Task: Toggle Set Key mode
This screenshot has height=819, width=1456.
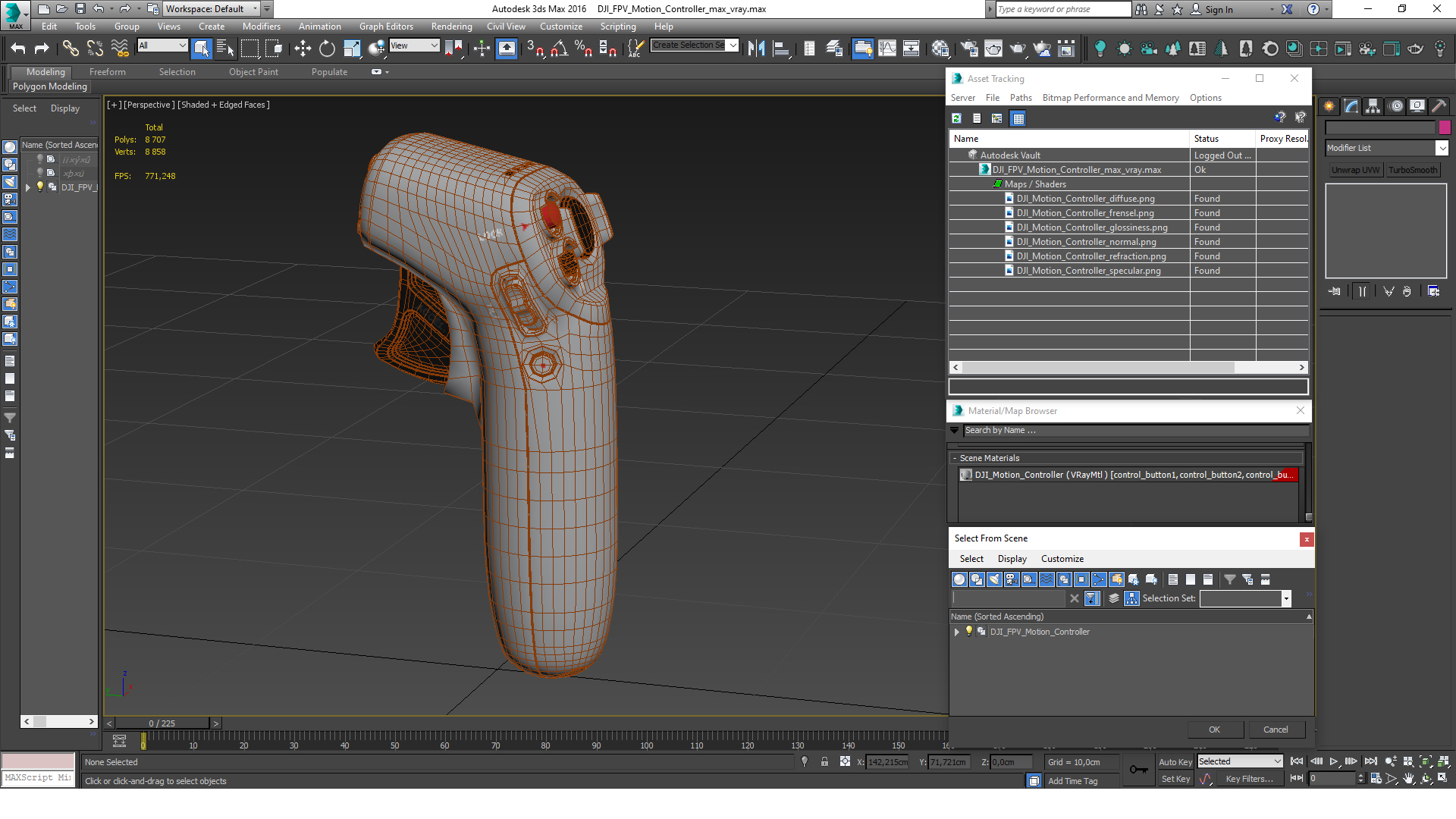Action: [x=1175, y=779]
